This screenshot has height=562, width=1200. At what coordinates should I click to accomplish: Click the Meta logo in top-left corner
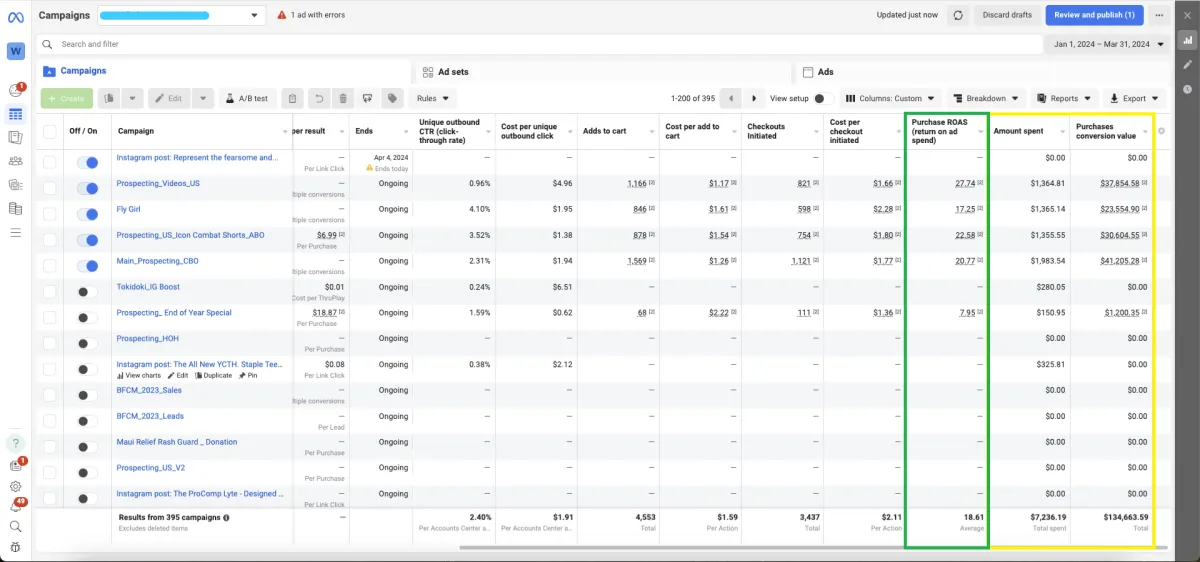click(15, 15)
